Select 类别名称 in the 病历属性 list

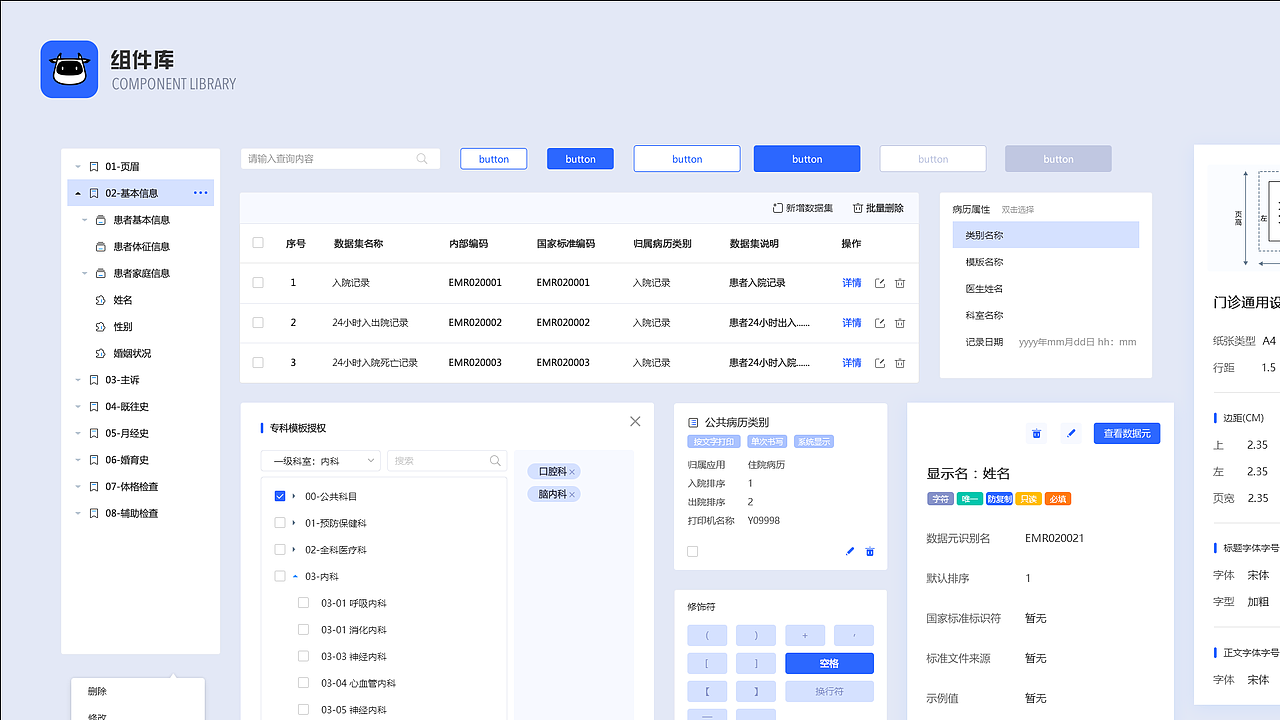tap(1046, 235)
